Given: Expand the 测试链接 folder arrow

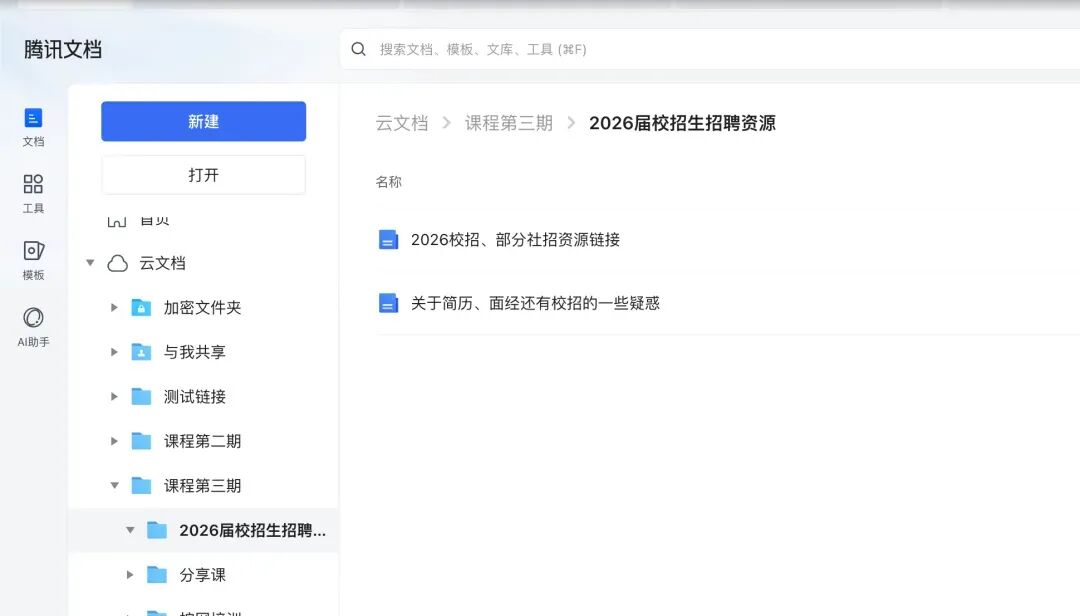Looking at the screenshot, I should tap(114, 396).
